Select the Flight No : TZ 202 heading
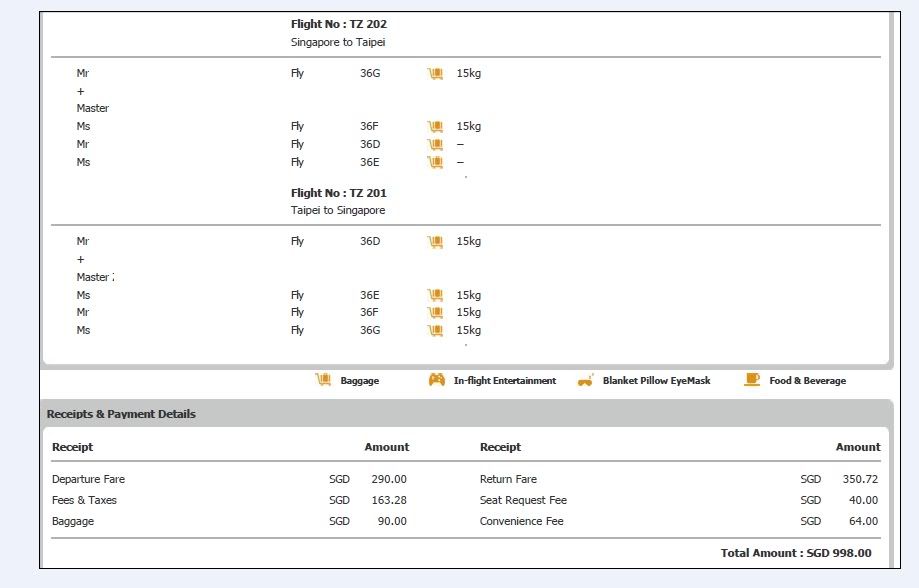919x588 pixels. (x=339, y=24)
